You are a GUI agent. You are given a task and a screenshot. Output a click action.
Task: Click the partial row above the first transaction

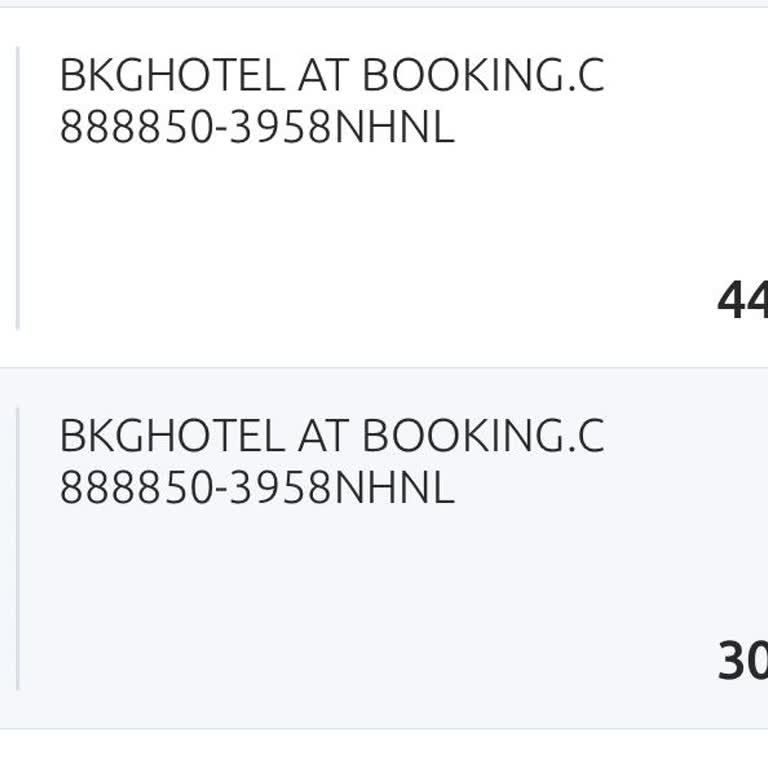pos(384,3)
